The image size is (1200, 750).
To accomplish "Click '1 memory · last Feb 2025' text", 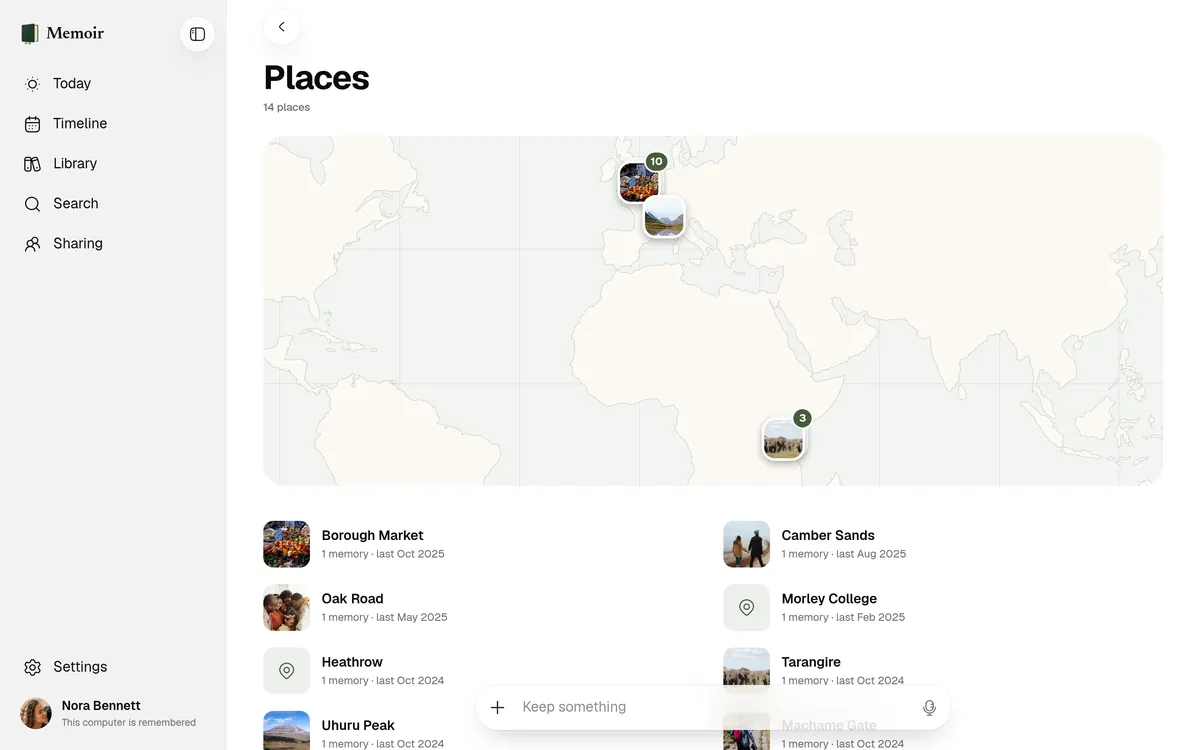I will click(843, 617).
